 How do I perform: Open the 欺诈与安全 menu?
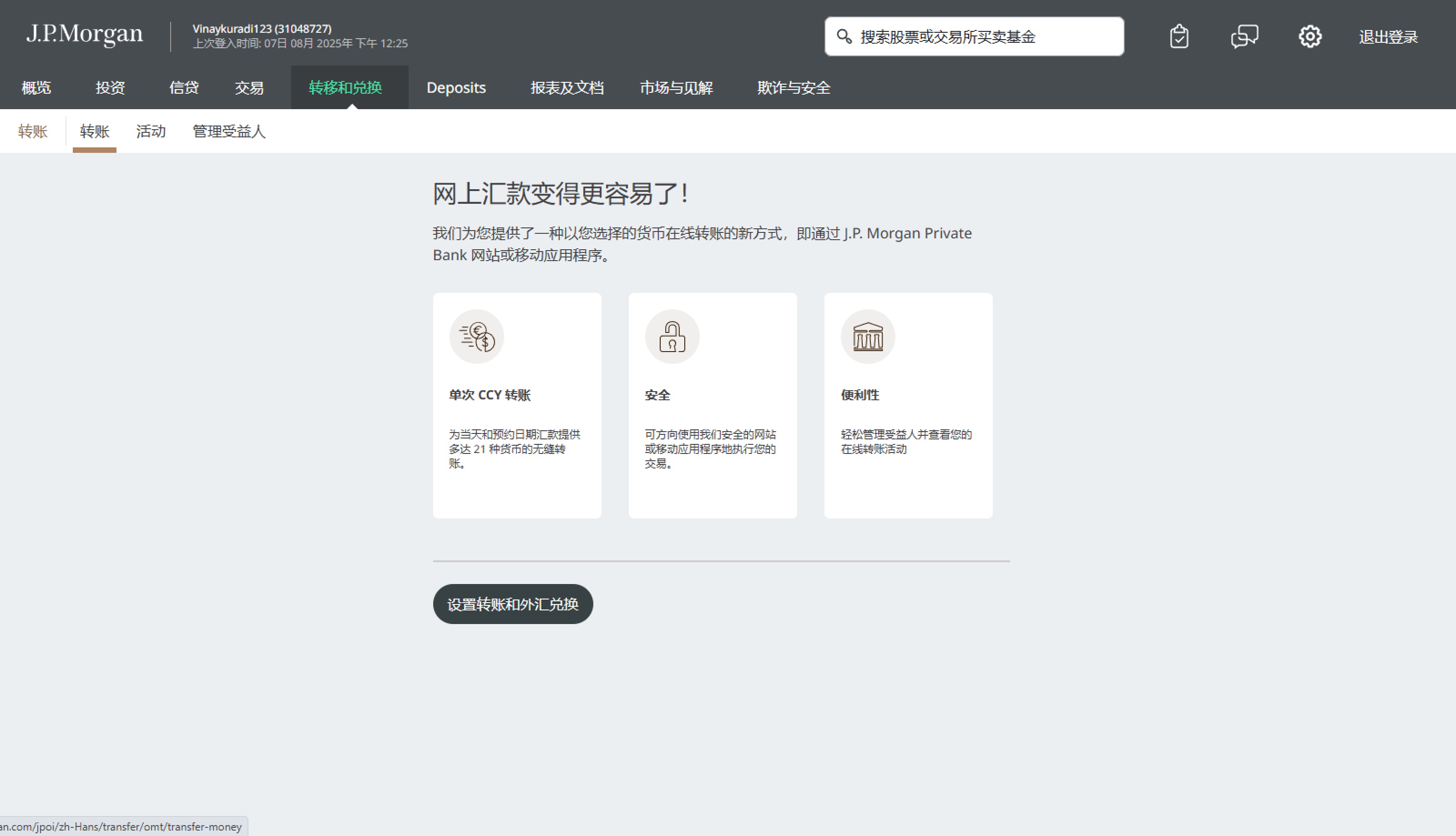coord(794,88)
